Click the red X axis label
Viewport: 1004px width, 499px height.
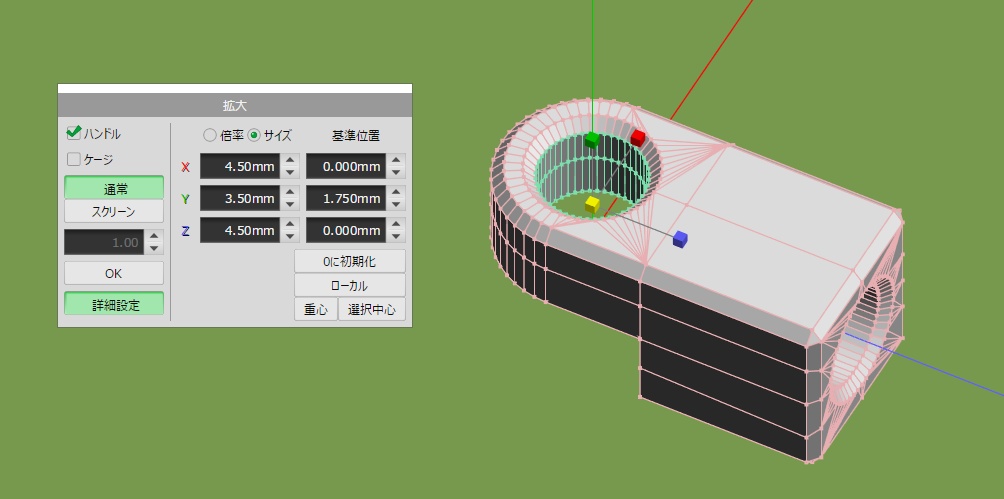pos(186,167)
